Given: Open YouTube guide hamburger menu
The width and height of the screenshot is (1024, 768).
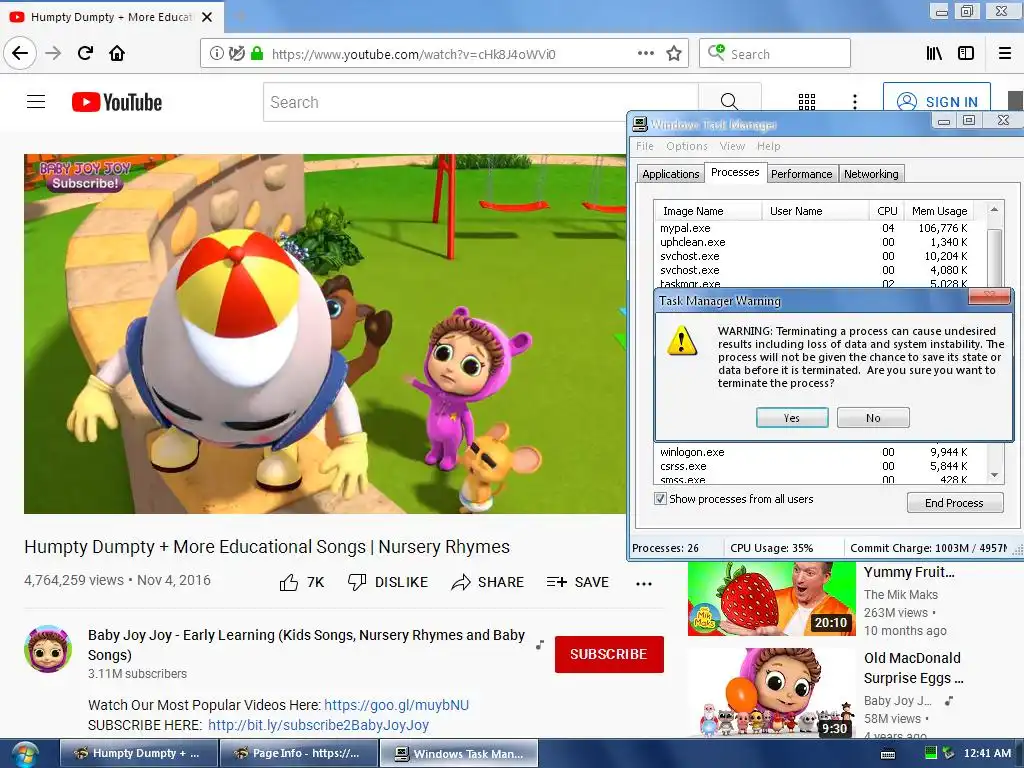Looking at the screenshot, I should coord(36,102).
